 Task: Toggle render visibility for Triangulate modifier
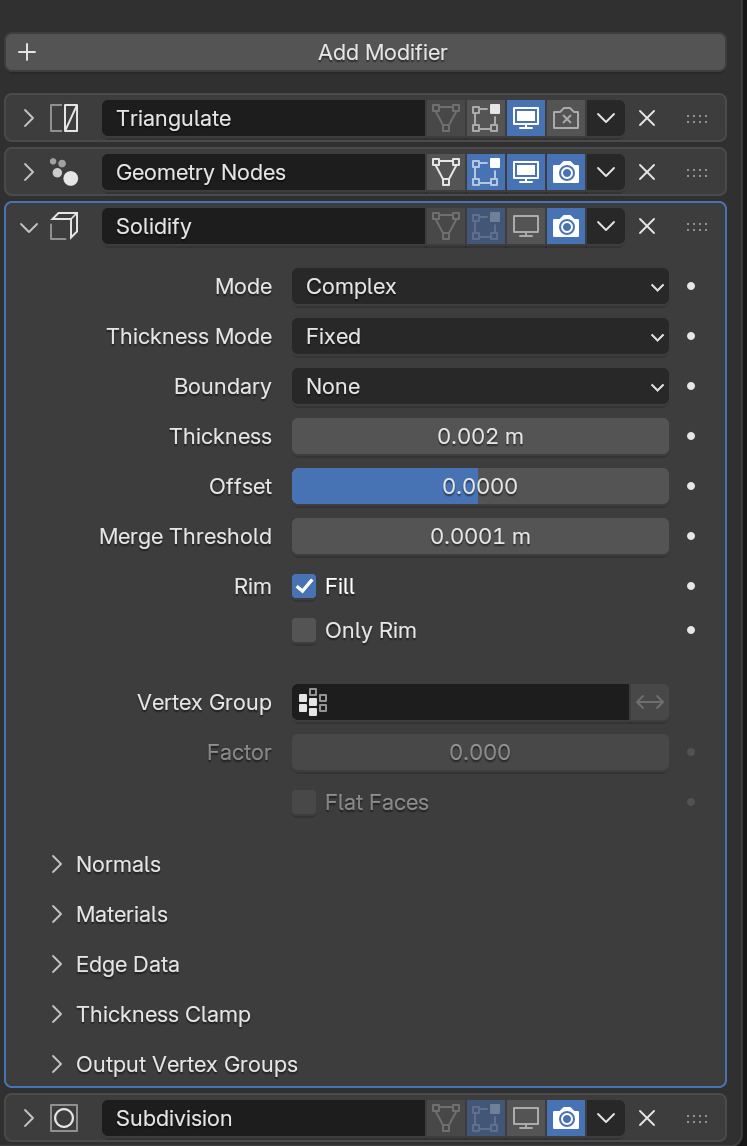coord(566,119)
